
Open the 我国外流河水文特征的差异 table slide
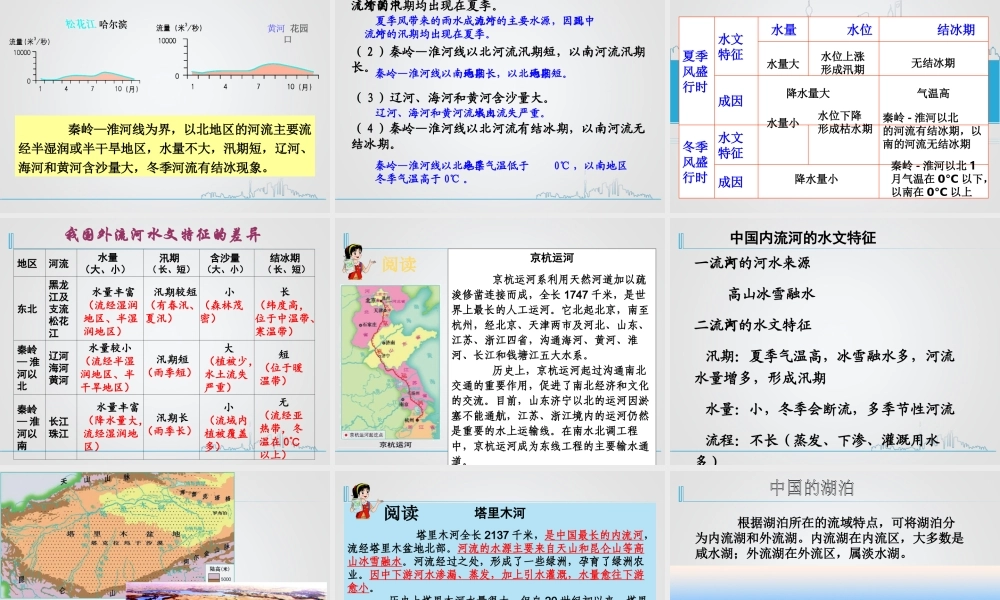(x=165, y=341)
